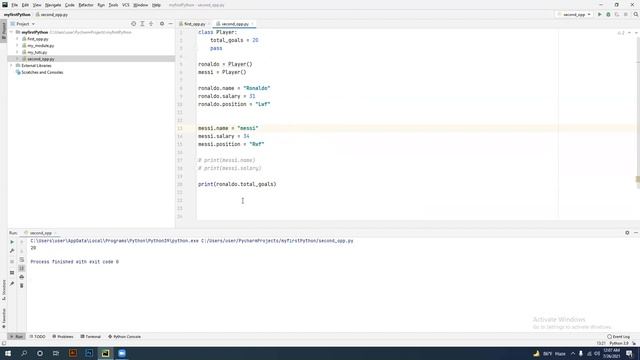Expand first_app.py node in tree
640x360 pixels.
[18, 39]
